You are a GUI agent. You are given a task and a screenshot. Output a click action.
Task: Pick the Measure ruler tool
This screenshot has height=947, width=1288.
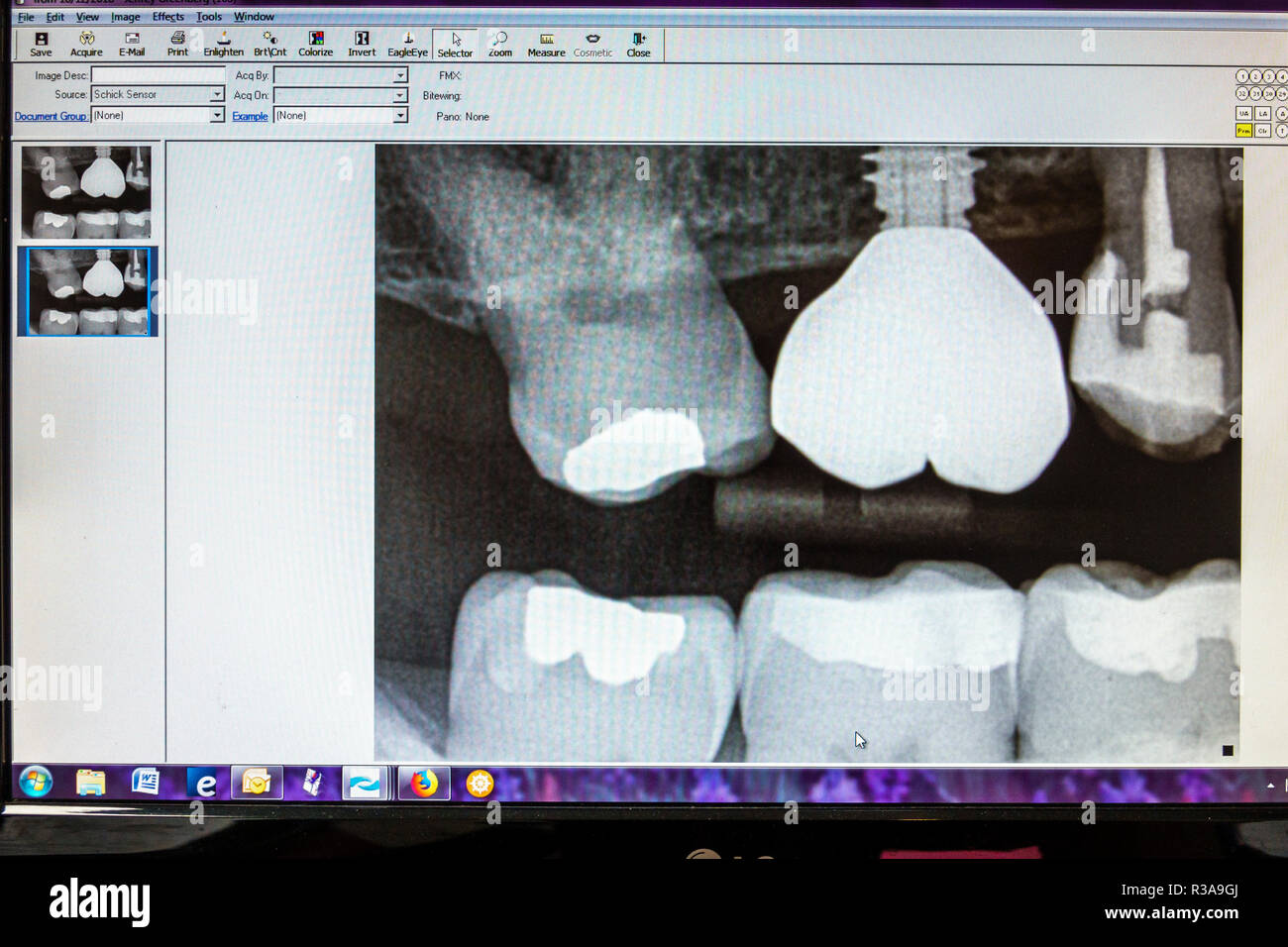tap(546, 45)
